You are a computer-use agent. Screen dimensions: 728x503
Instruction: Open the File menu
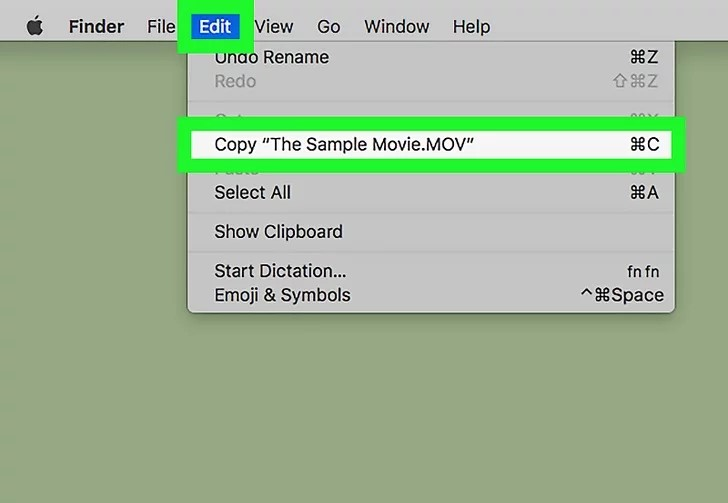point(161,26)
